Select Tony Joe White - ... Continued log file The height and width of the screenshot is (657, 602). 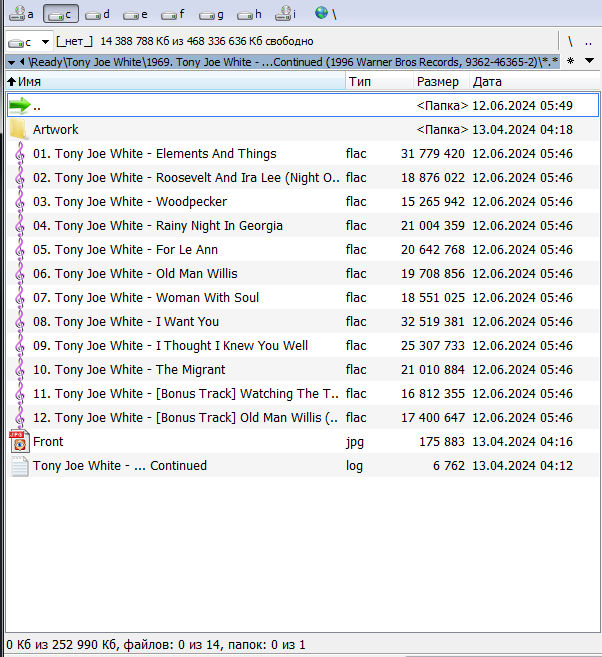tap(303, 466)
